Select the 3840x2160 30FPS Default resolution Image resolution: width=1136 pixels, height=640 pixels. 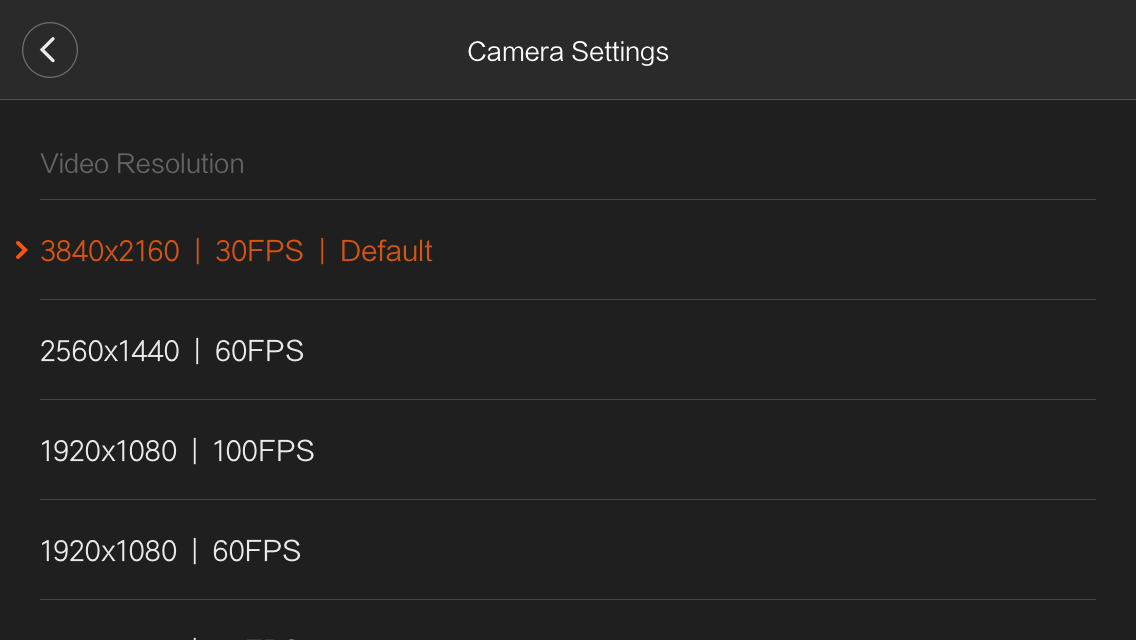coord(568,251)
